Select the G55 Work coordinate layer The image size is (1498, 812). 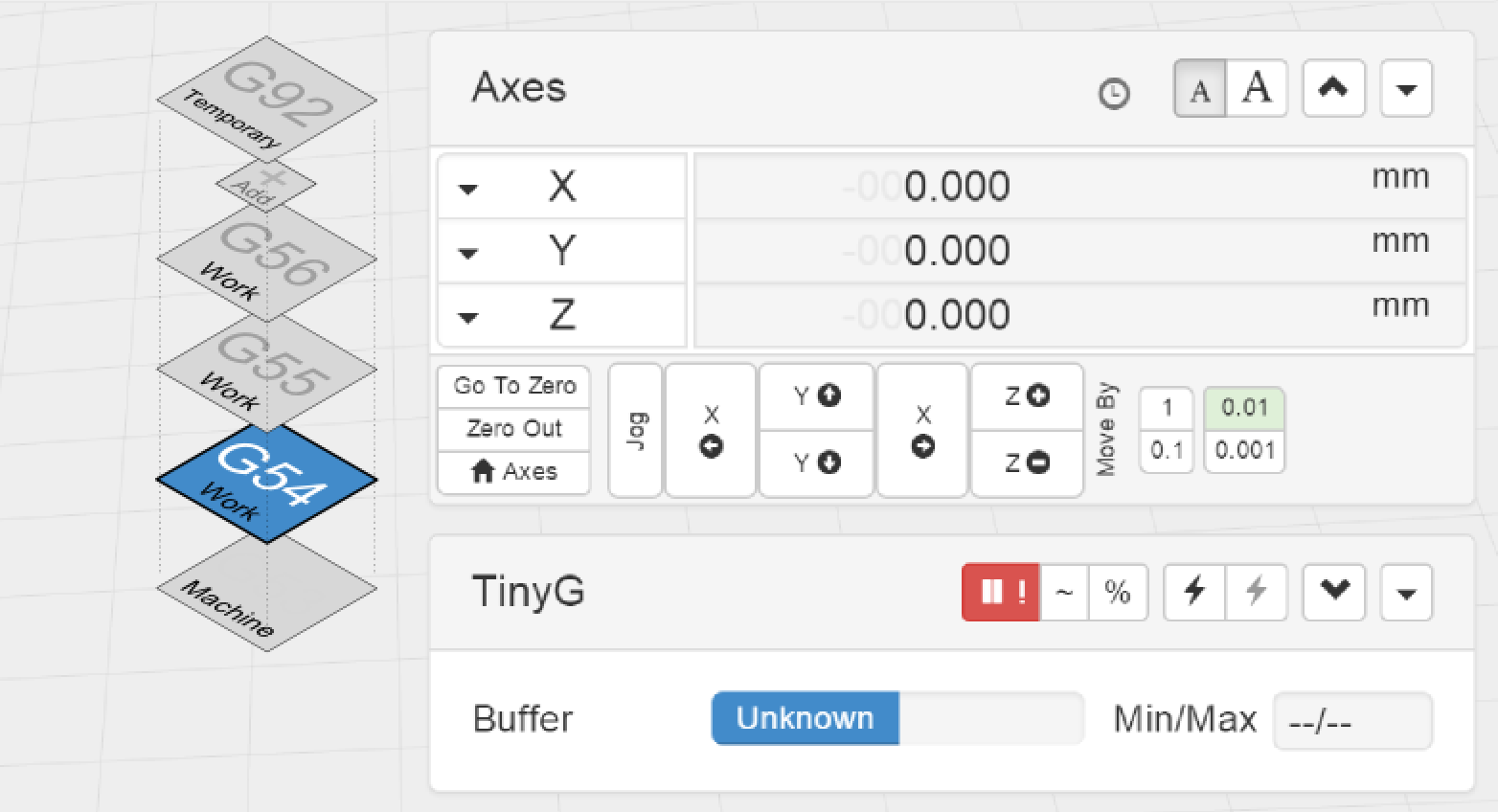click(x=267, y=368)
